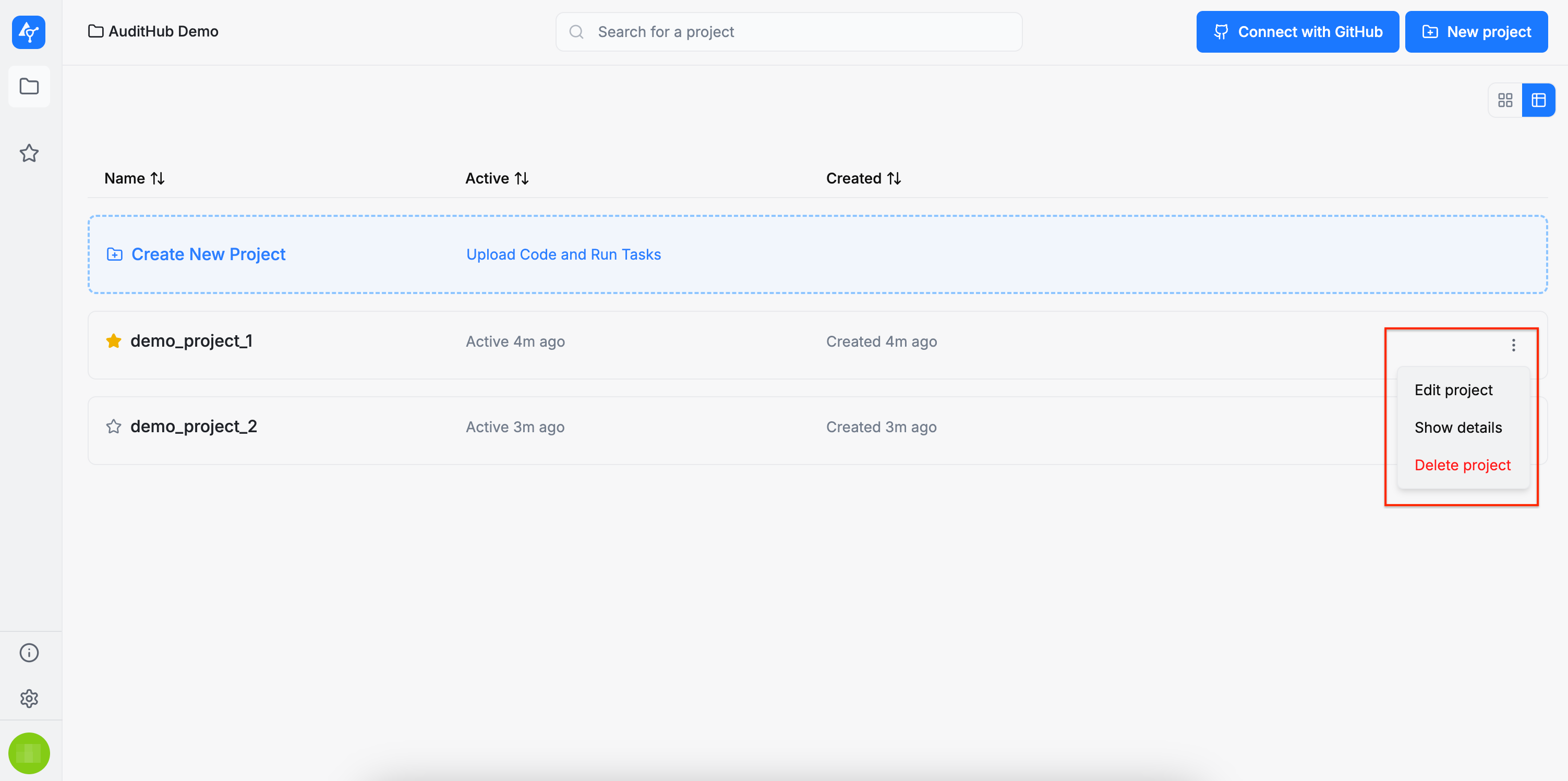1568x781 pixels.
Task: Click the New project button
Action: coord(1476,32)
